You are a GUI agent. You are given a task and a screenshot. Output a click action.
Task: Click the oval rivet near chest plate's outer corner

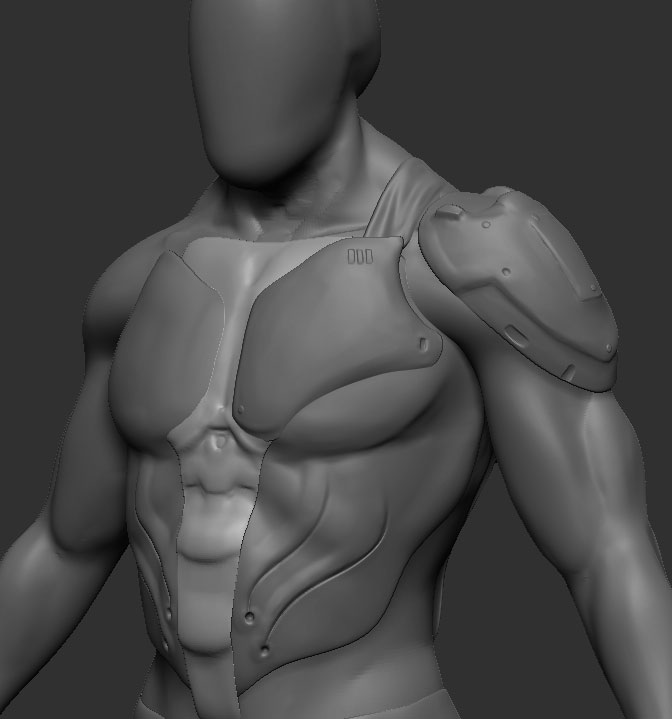[423, 343]
